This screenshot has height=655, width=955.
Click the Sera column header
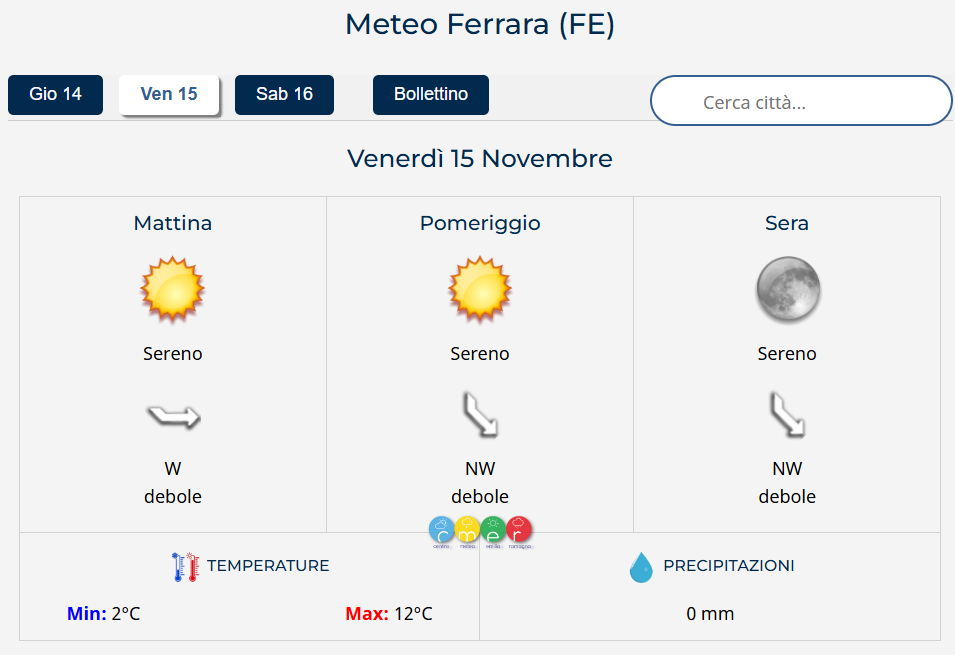click(x=787, y=223)
